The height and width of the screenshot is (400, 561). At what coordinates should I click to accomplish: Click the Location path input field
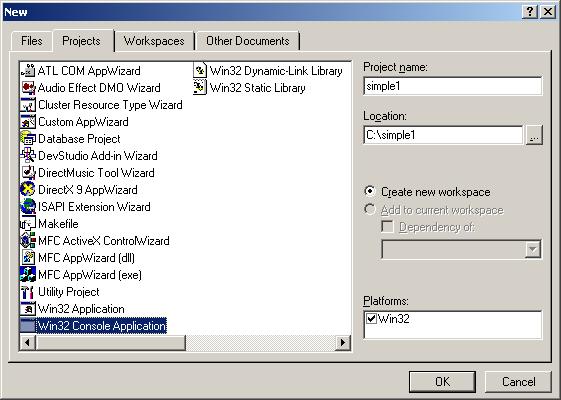coord(443,135)
